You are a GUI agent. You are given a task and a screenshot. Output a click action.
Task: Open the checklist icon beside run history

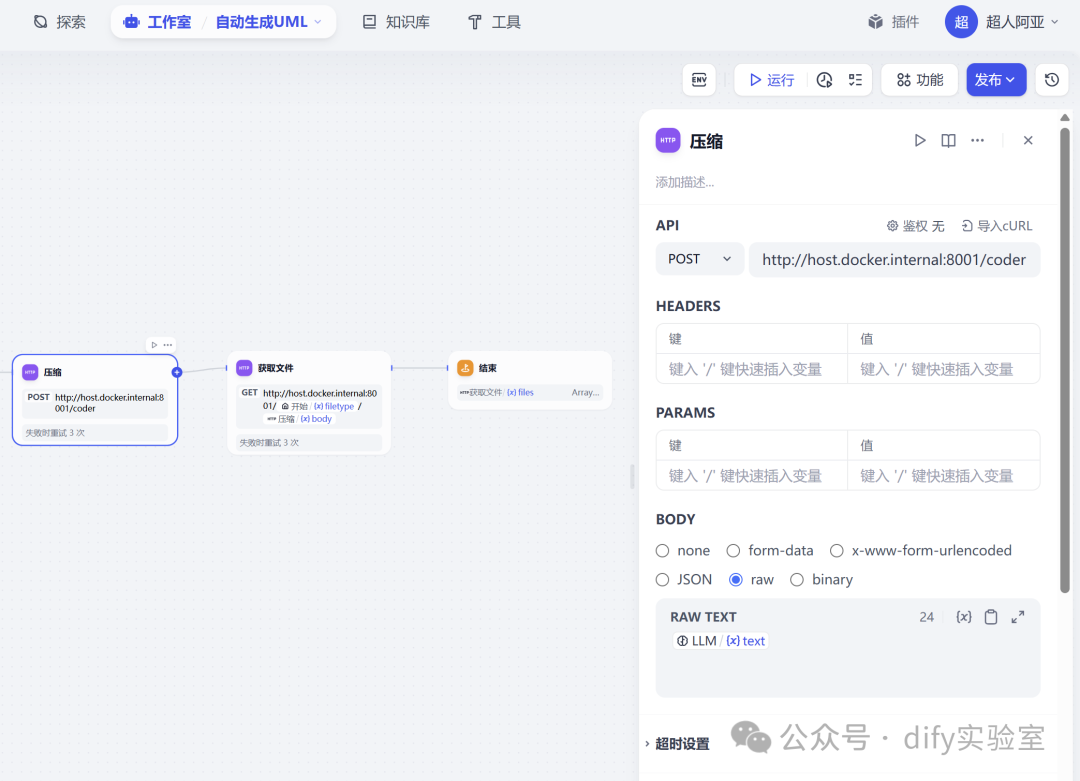click(x=855, y=80)
